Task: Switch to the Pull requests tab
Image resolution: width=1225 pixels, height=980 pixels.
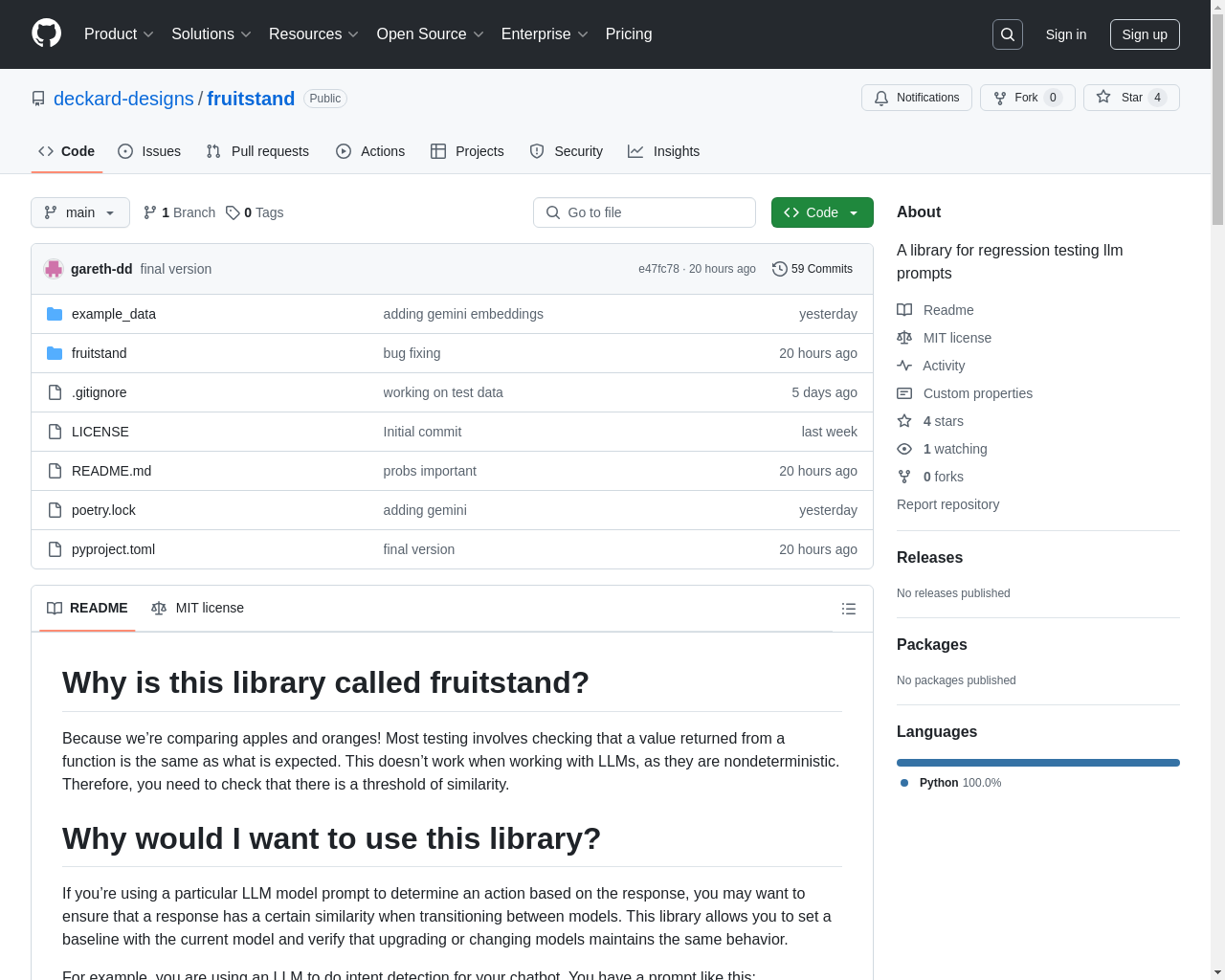Action: (257, 151)
